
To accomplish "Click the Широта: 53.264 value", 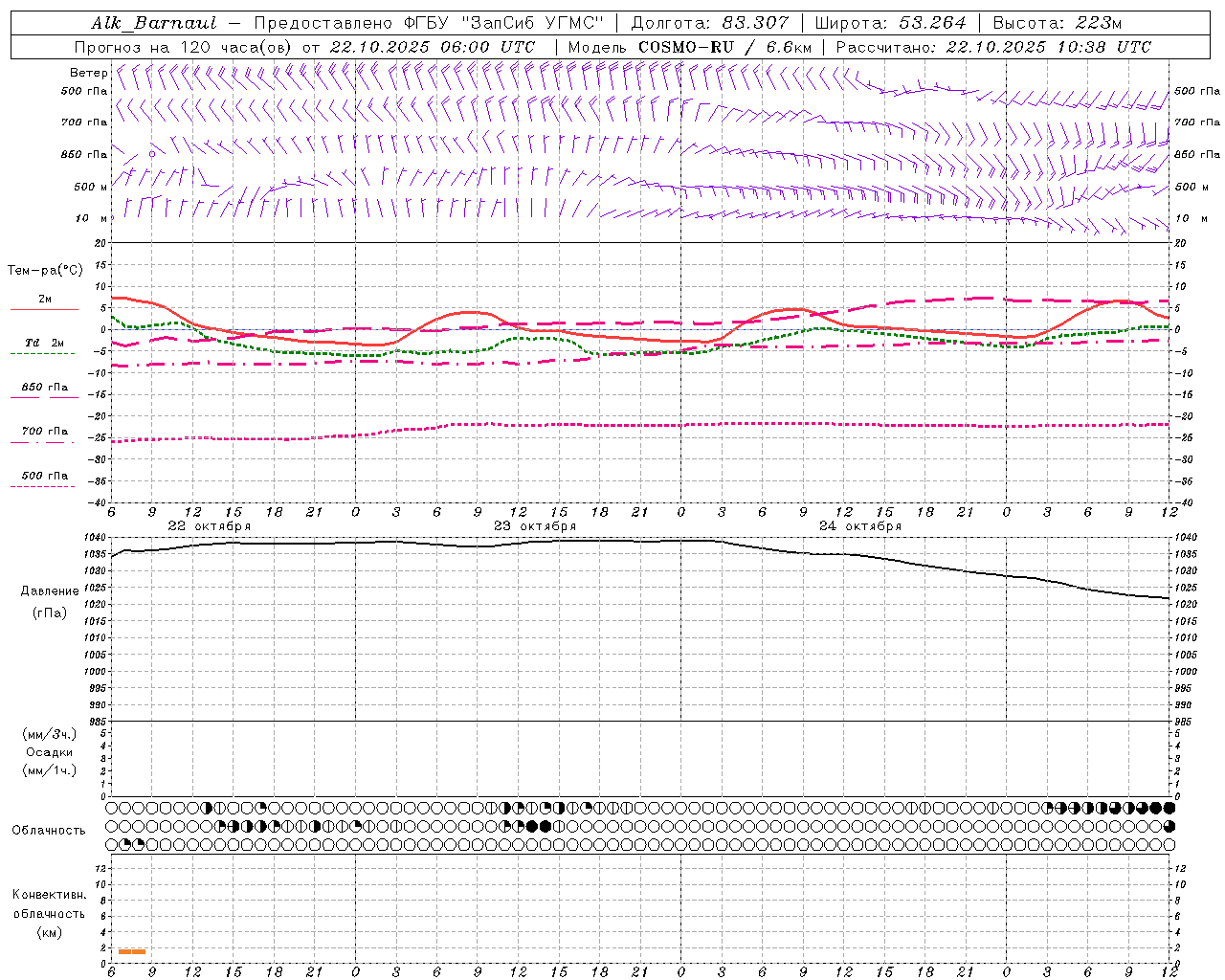I will [891, 23].
